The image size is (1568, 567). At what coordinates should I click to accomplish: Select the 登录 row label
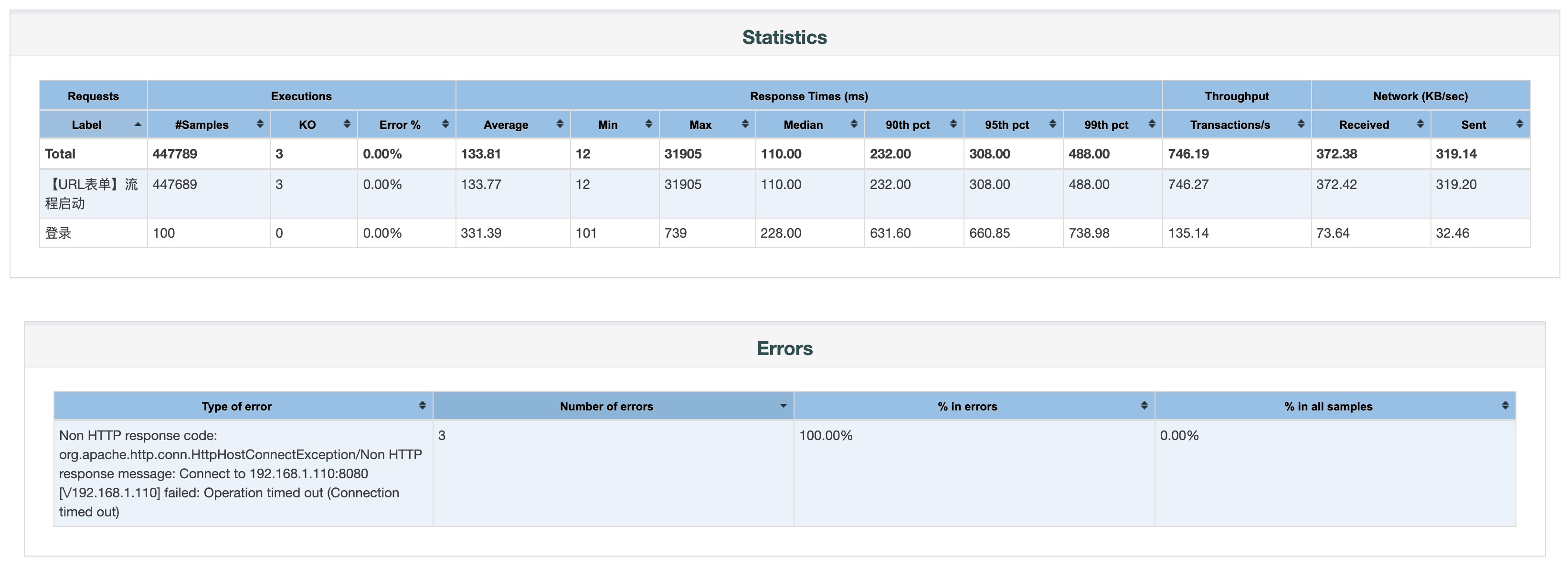click(x=58, y=233)
